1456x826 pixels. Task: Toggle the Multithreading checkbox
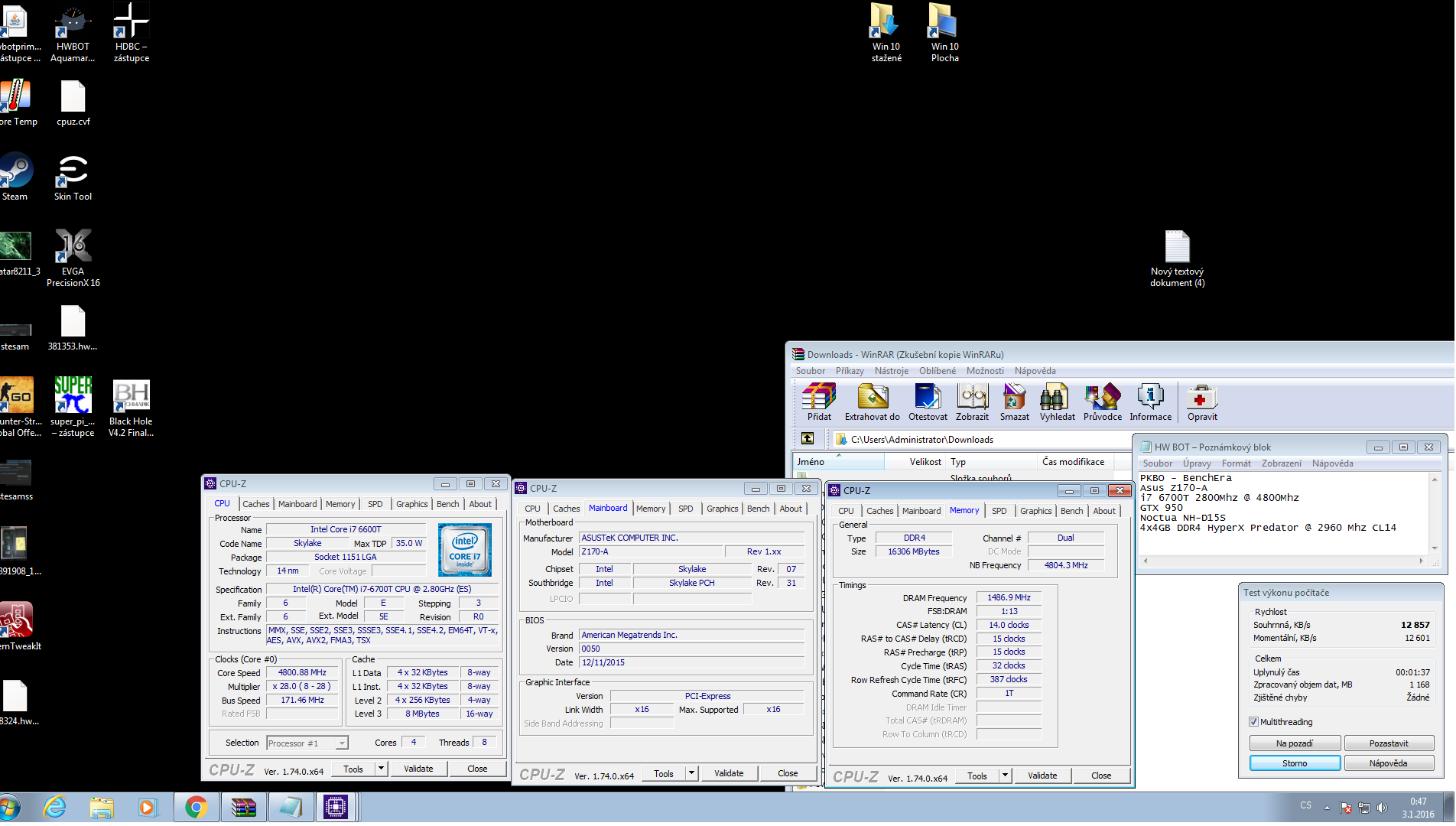click(x=1253, y=721)
